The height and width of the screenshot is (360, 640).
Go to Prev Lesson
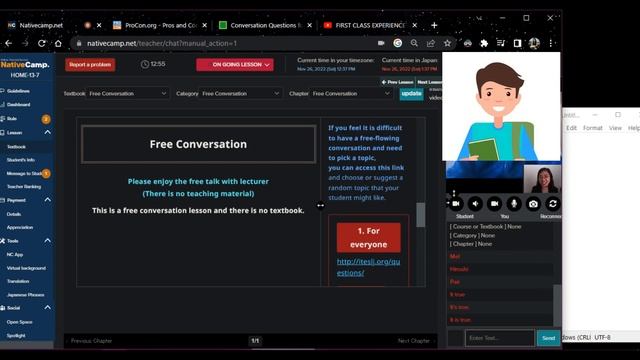[x=397, y=82]
